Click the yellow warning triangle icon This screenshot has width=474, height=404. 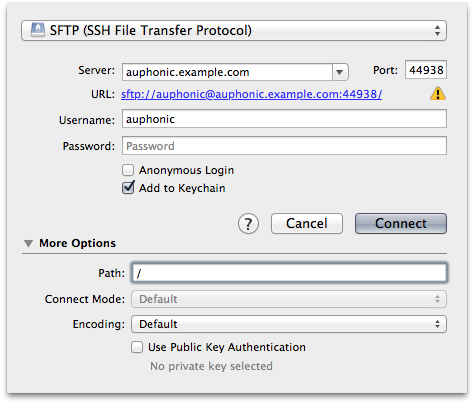click(438, 94)
